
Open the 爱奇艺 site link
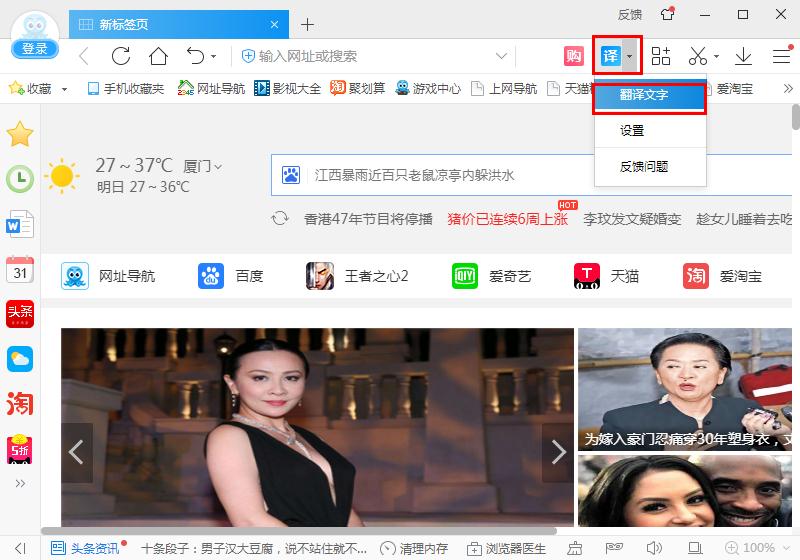click(x=493, y=276)
